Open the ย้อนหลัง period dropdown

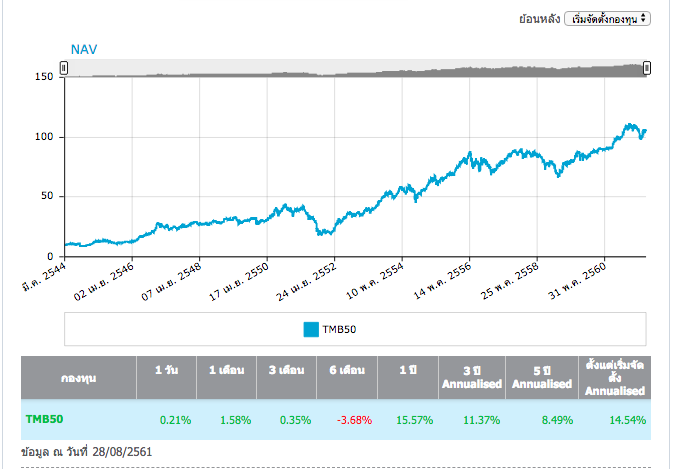(607, 18)
